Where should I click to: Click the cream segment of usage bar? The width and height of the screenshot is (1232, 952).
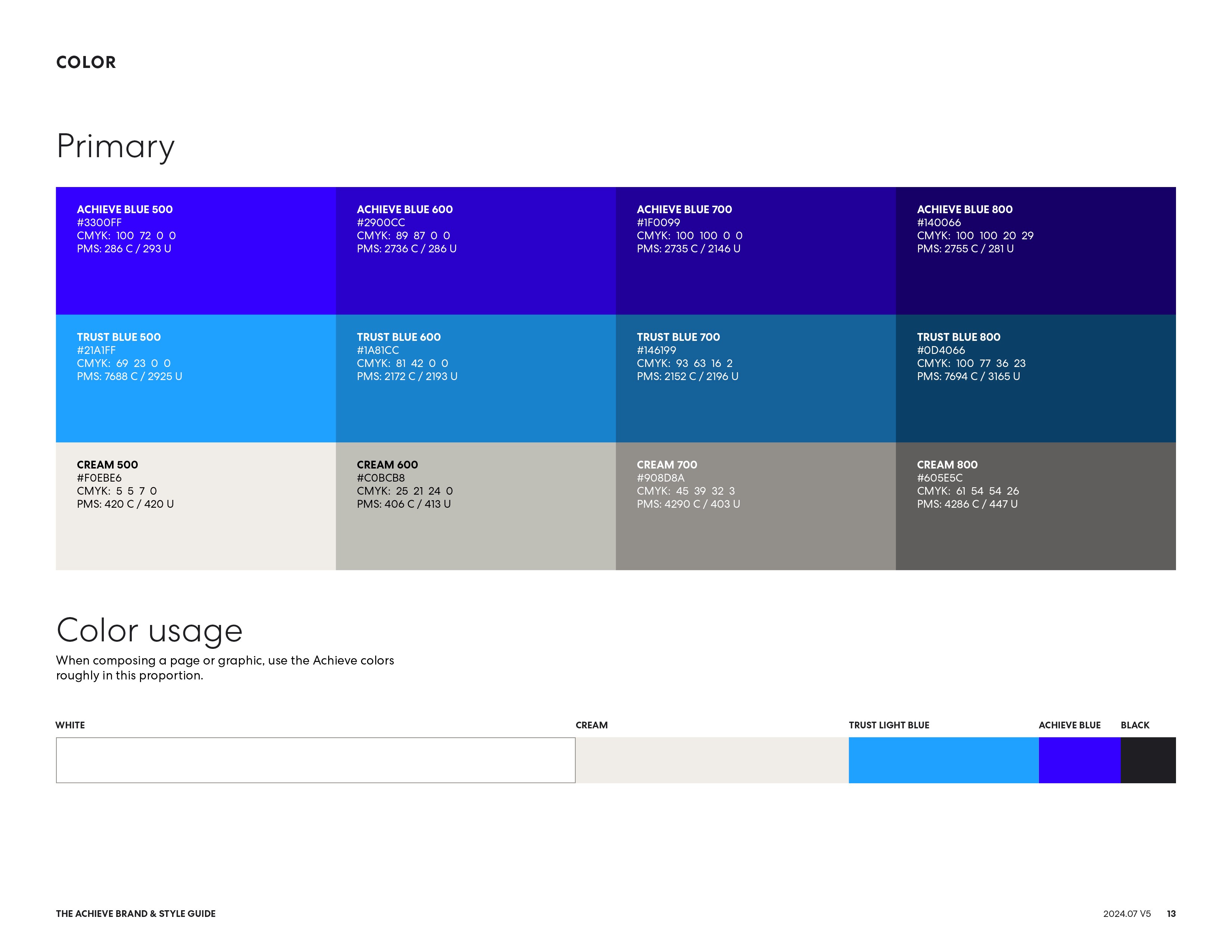pos(712,760)
